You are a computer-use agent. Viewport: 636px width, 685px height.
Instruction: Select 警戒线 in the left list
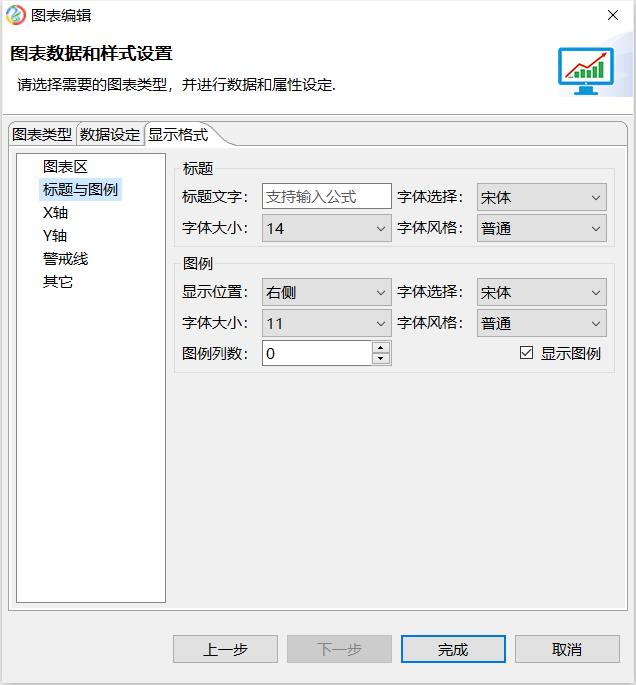(x=65, y=258)
